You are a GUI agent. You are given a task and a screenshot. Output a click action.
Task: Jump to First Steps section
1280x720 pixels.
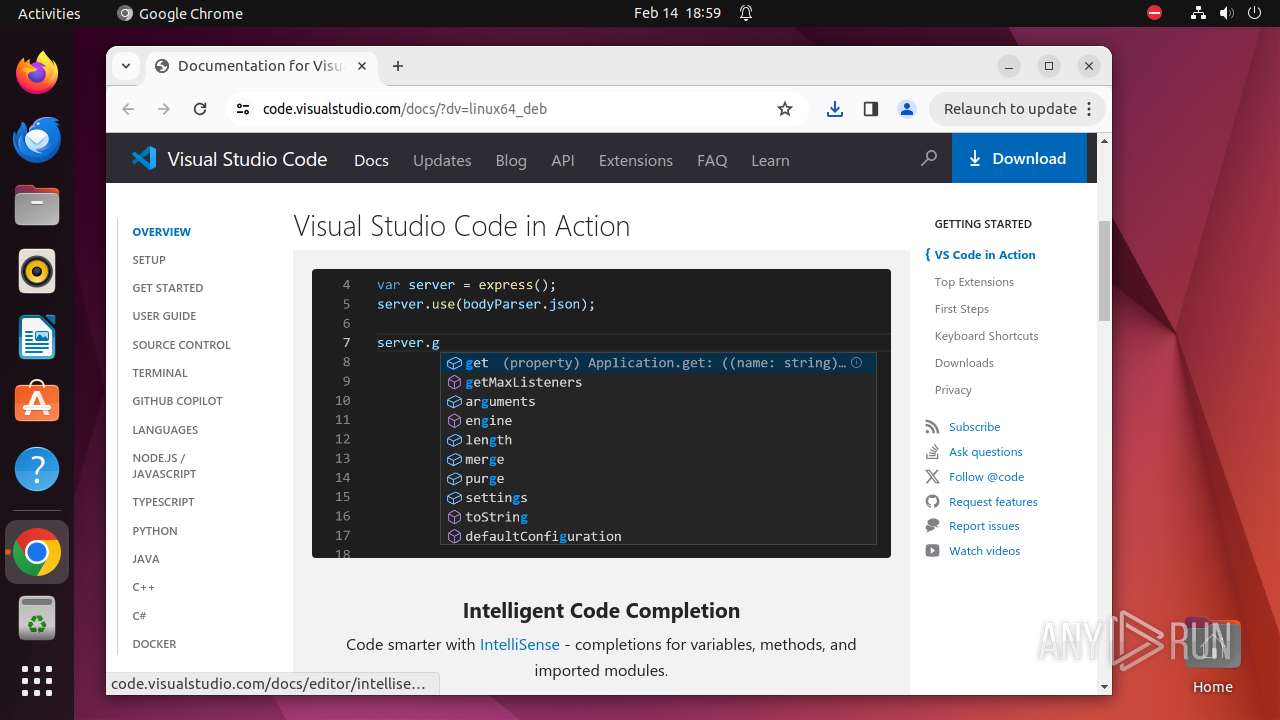(x=962, y=309)
